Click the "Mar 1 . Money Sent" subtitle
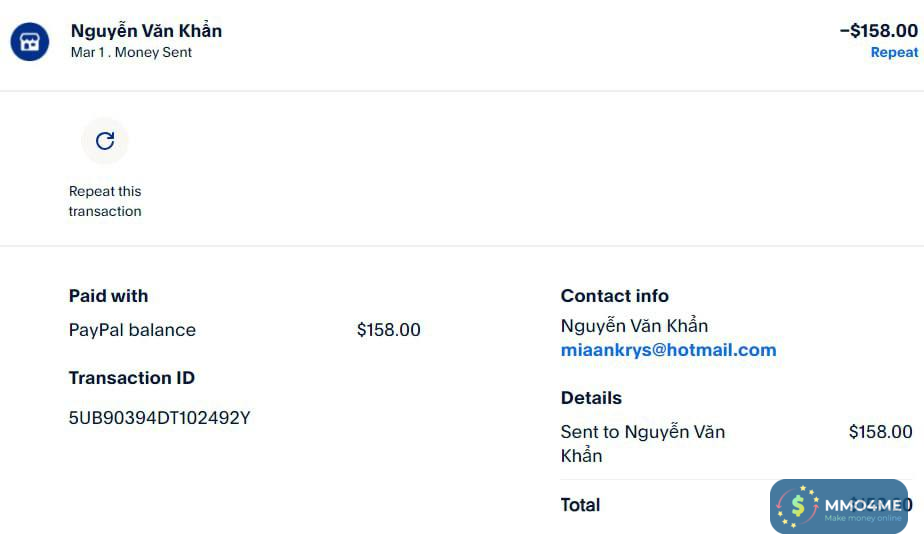Viewport: 924px width, 544px height. coord(131,52)
